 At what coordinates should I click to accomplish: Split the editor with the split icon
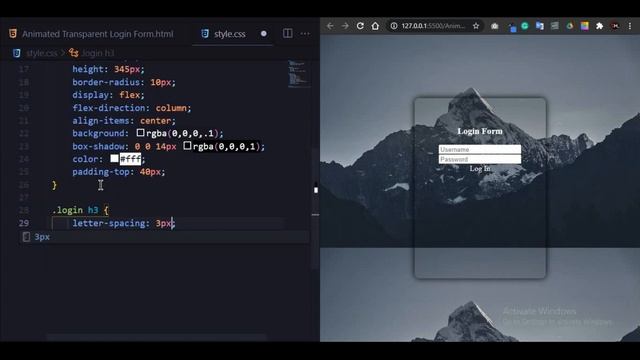[x=287, y=33]
